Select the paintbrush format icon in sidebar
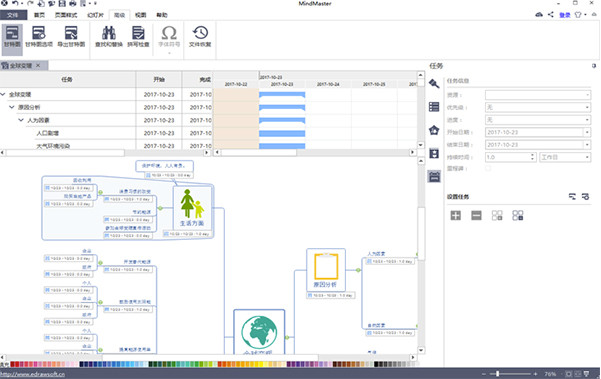Viewport: 601px width, 379px height. pyautogui.click(x=434, y=83)
